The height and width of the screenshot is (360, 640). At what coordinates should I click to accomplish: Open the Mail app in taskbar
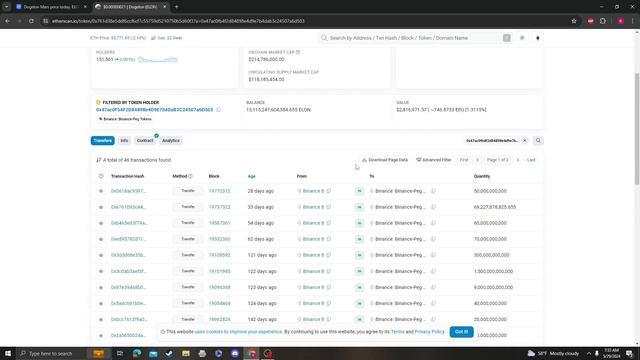click(x=153, y=353)
